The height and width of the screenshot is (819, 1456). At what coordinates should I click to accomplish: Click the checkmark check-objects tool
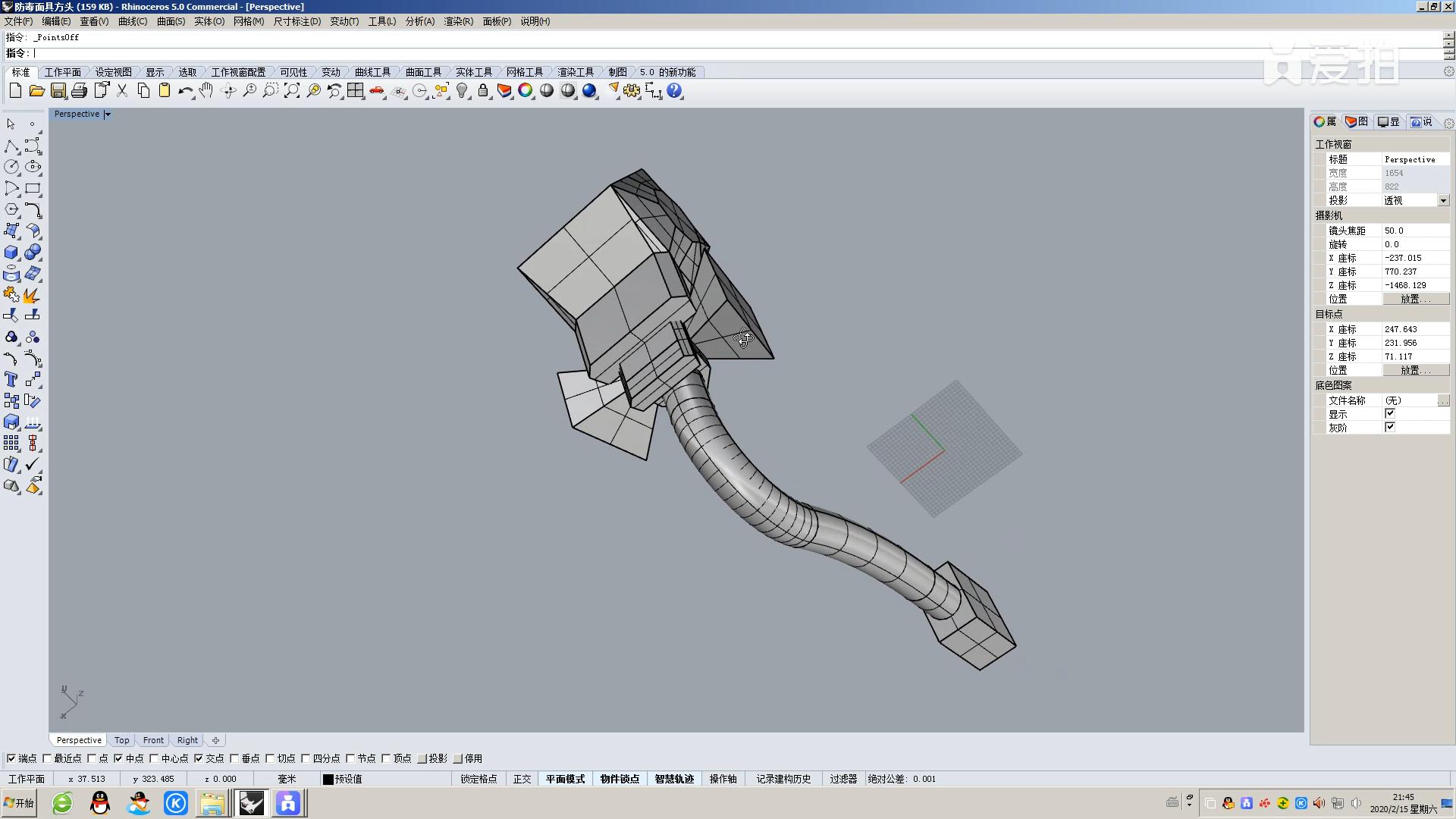click(x=33, y=464)
